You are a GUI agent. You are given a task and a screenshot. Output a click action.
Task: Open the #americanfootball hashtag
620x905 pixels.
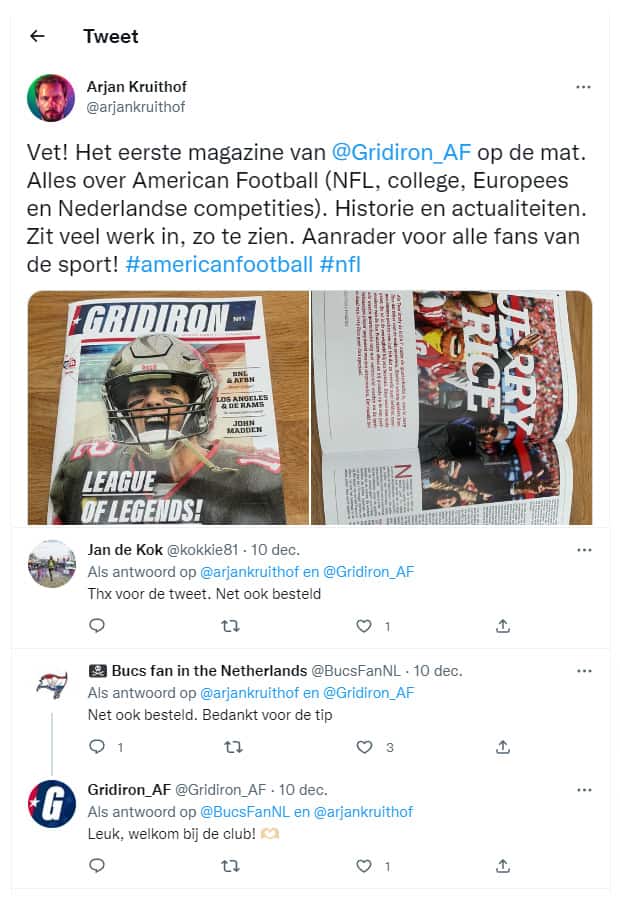coord(219,264)
